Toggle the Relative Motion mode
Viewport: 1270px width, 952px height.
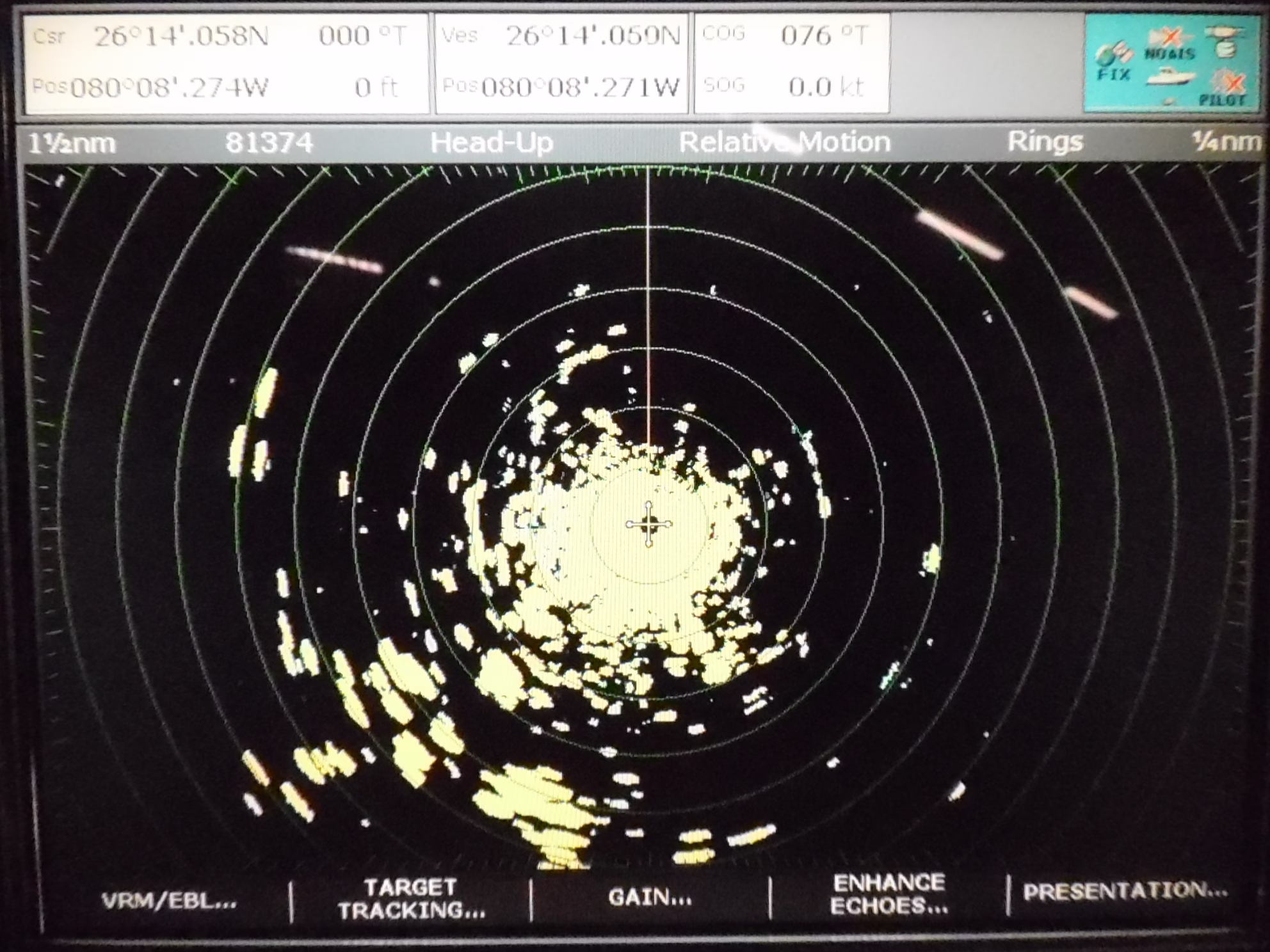pos(784,142)
